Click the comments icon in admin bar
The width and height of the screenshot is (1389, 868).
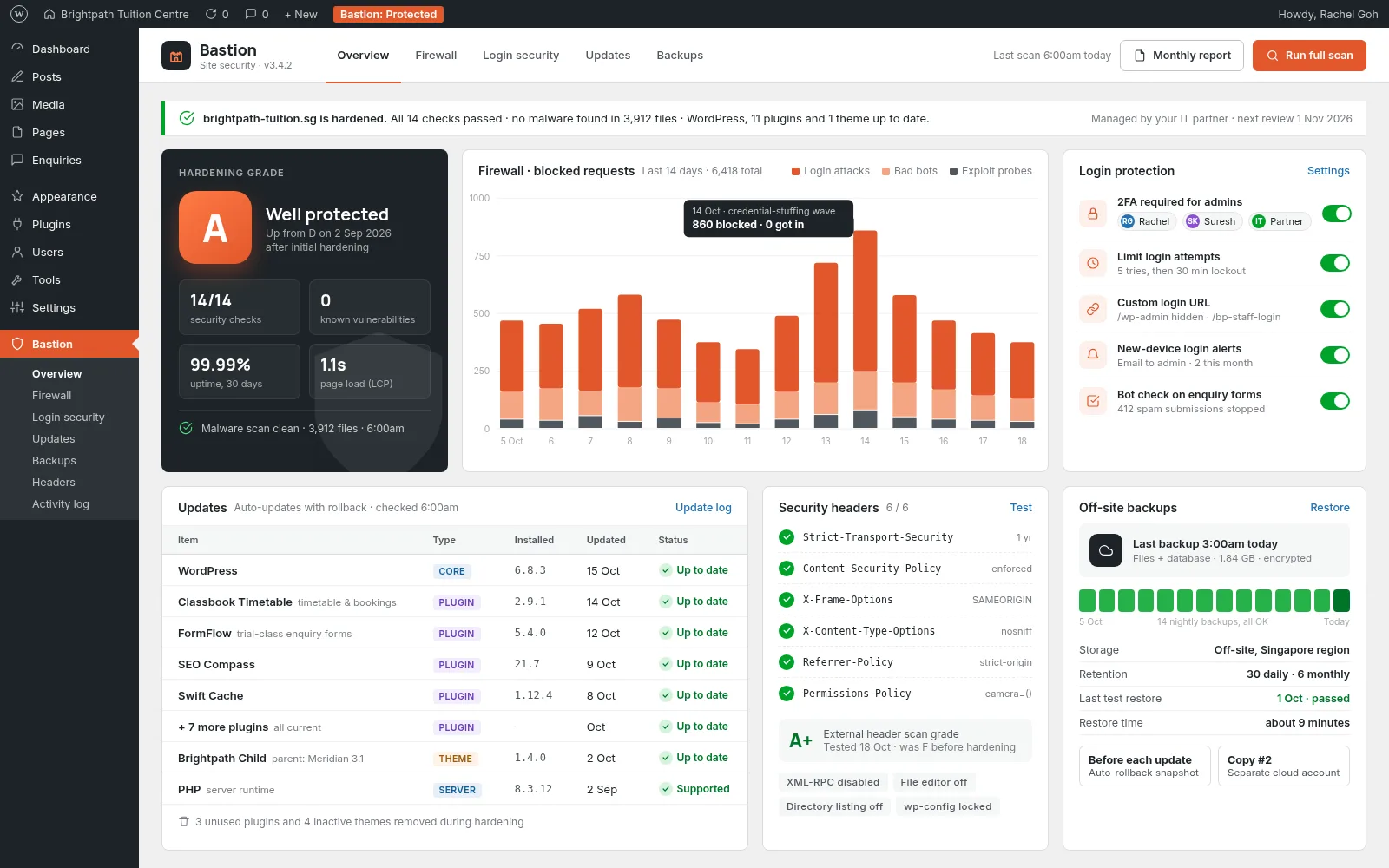251,14
